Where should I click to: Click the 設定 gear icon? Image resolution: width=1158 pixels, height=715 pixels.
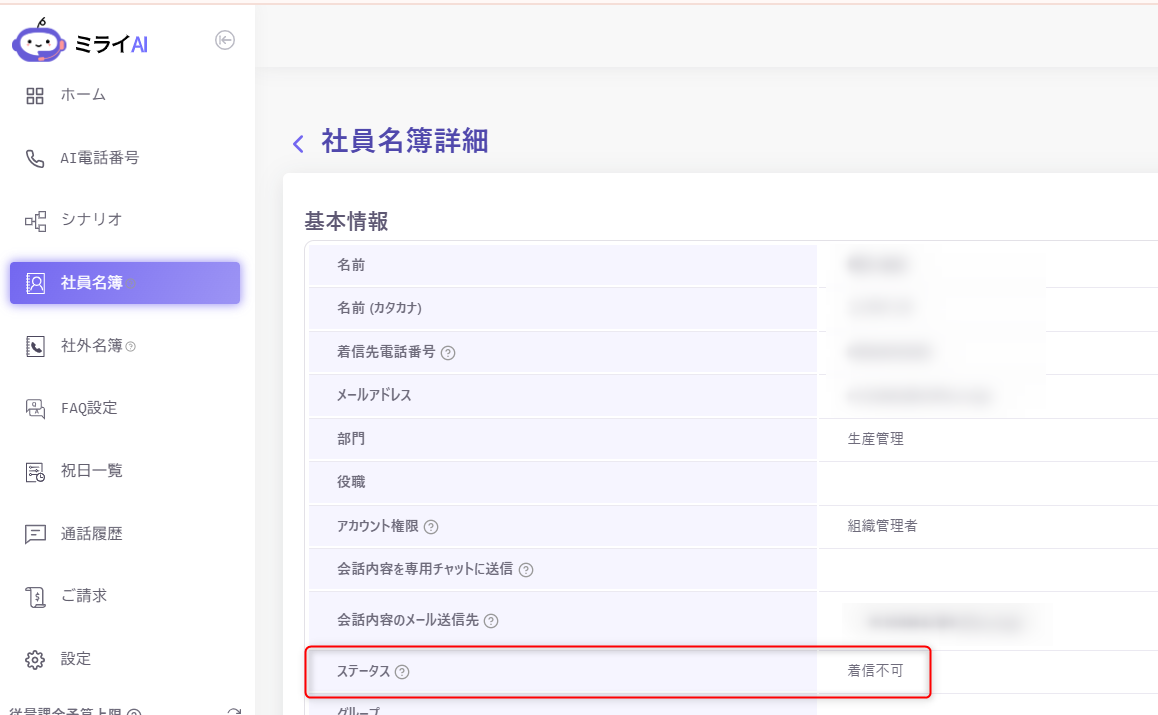point(35,660)
